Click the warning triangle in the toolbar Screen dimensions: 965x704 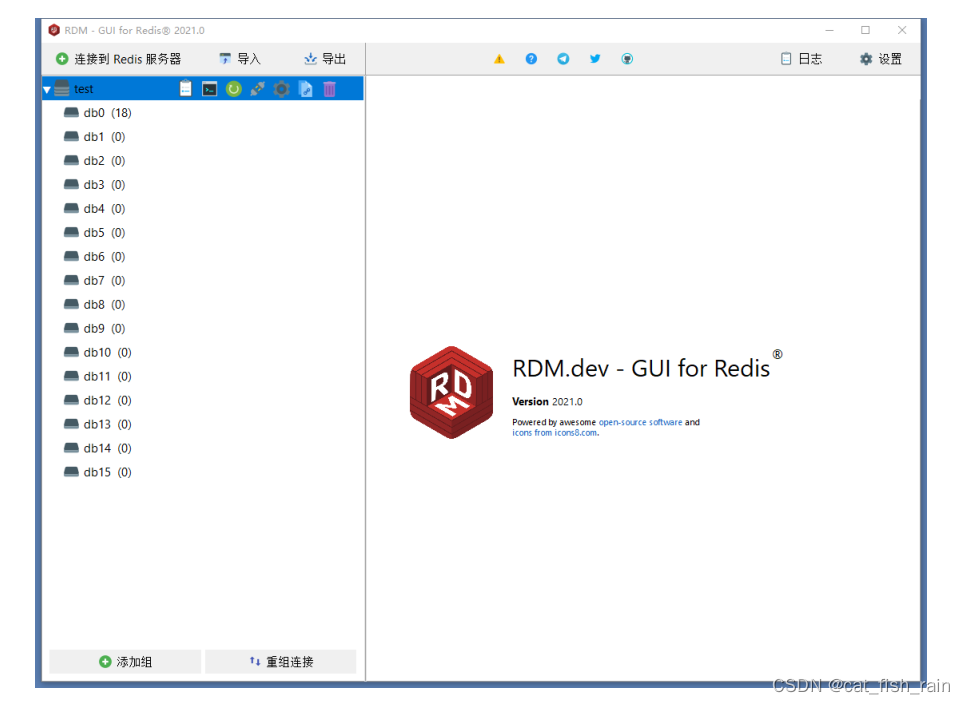pyautogui.click(x=499, y=58)
